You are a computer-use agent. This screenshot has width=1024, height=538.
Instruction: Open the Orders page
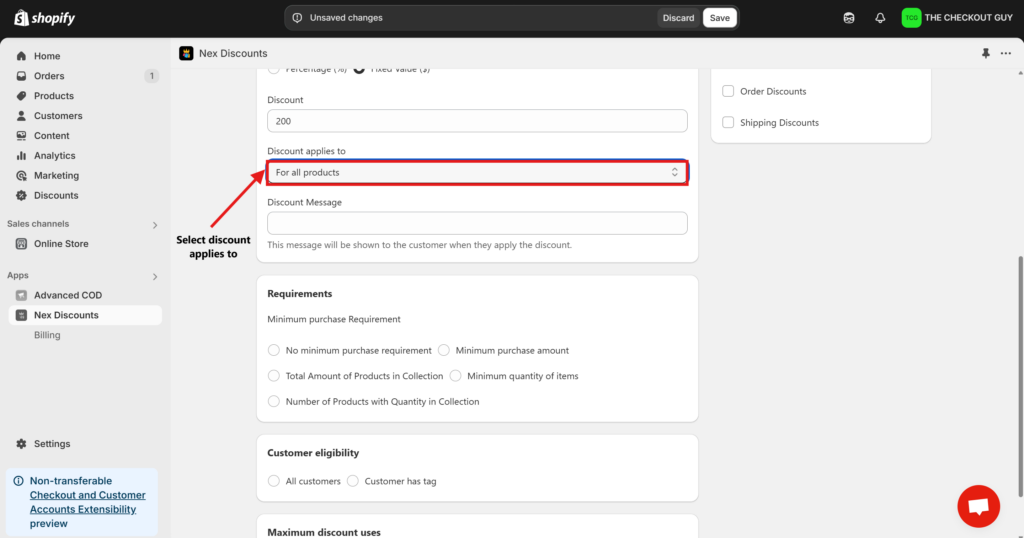click(49, 76)
